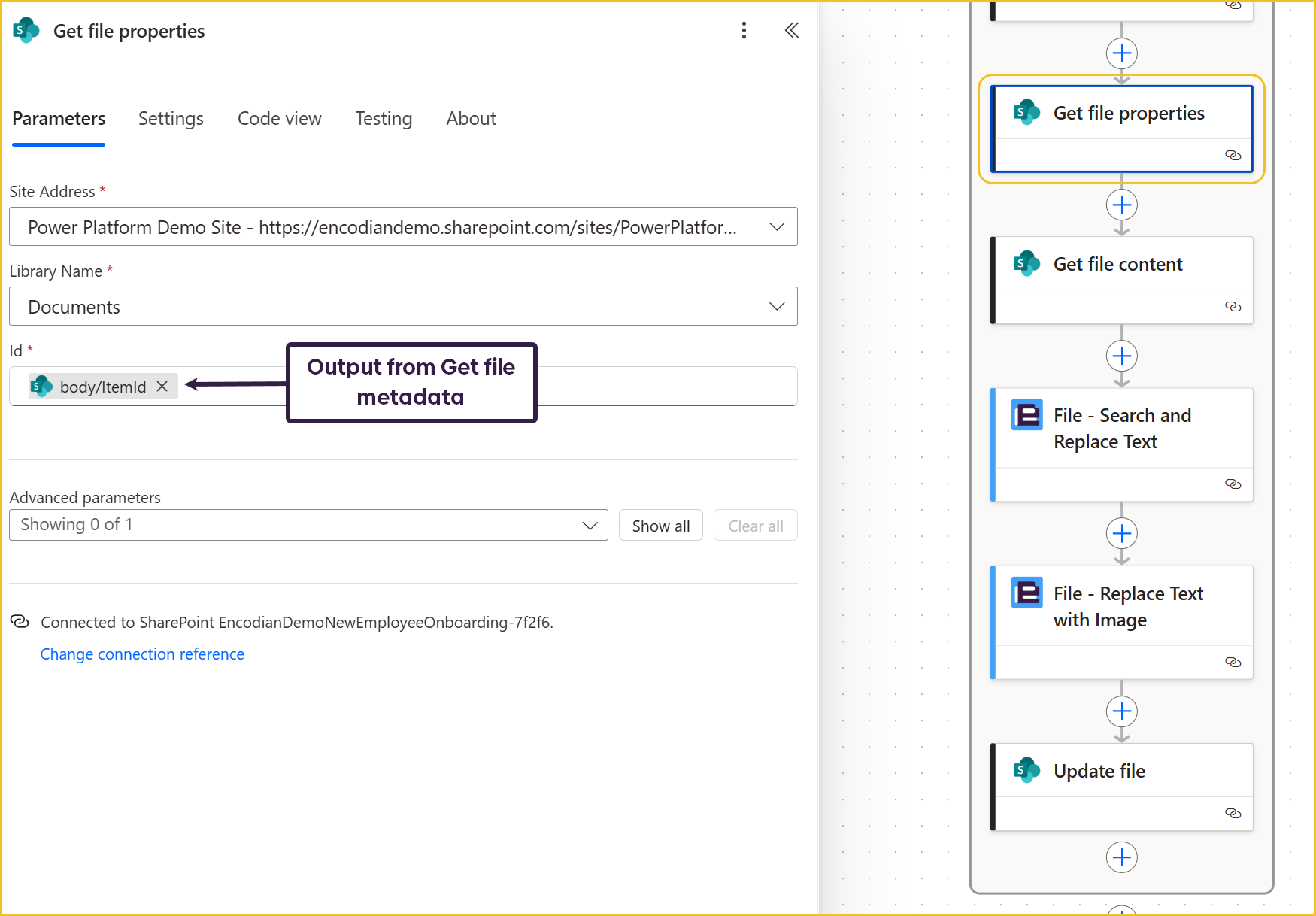The height and width of the screenshot is (916, 1316).
Task: Open the three-dot more options menu
Action: [x=744, y=30]
